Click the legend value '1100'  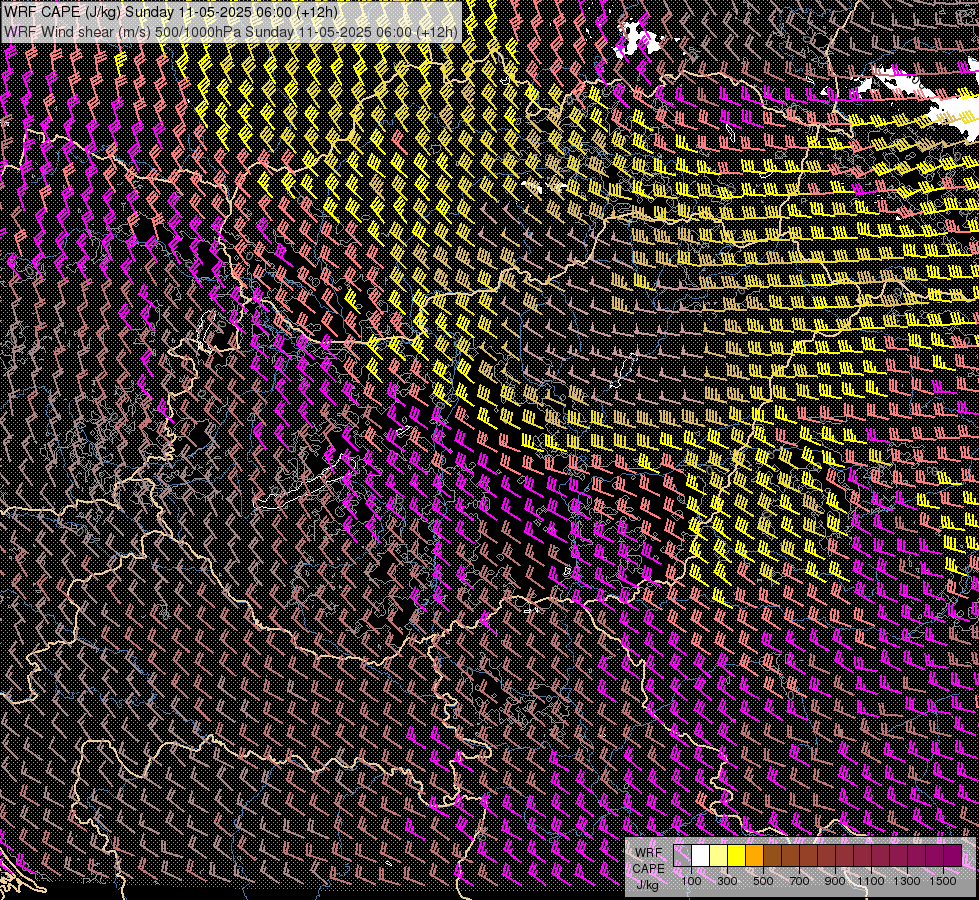pos(870,881)
